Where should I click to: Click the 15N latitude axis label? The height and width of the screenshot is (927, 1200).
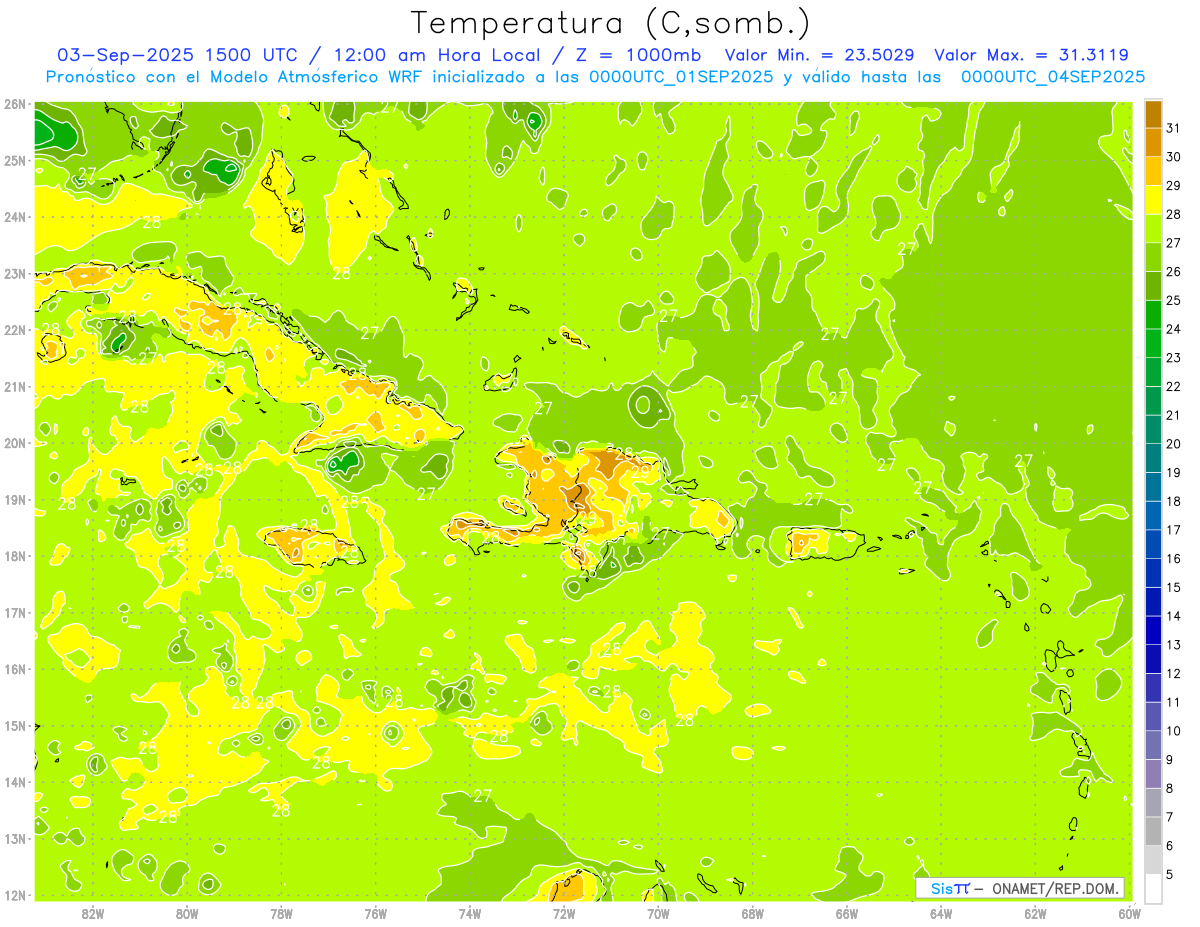pos(15,725)
